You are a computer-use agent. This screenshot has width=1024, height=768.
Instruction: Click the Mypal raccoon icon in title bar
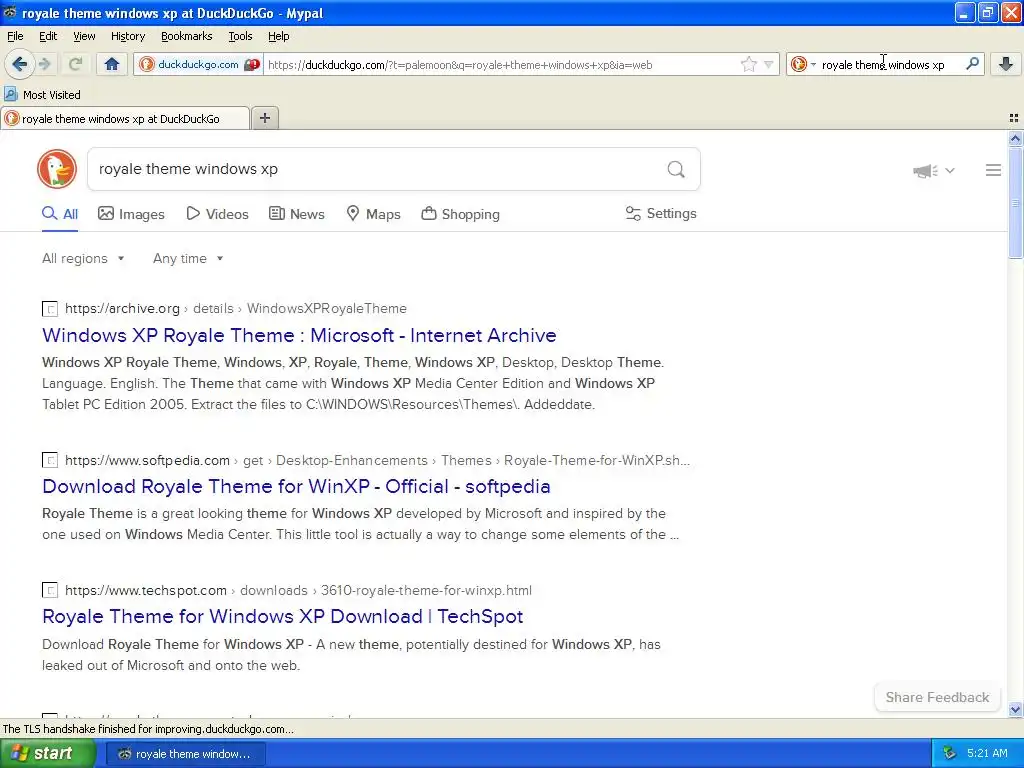coord(10,12)
